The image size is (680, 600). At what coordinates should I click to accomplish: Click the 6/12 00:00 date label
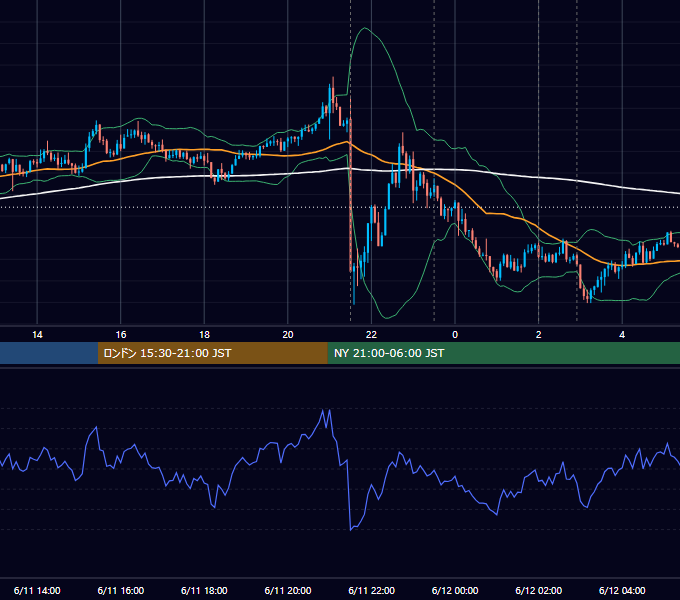point(455,590)
